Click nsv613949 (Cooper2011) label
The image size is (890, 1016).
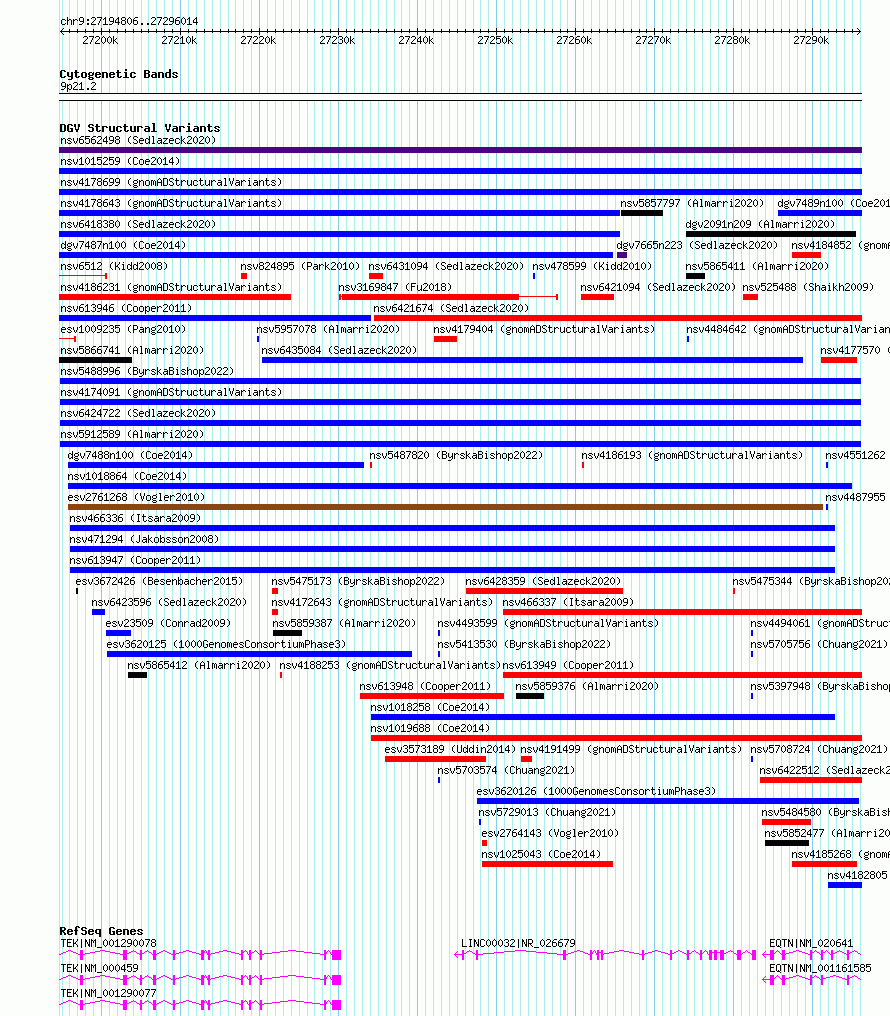pos(569,665)
